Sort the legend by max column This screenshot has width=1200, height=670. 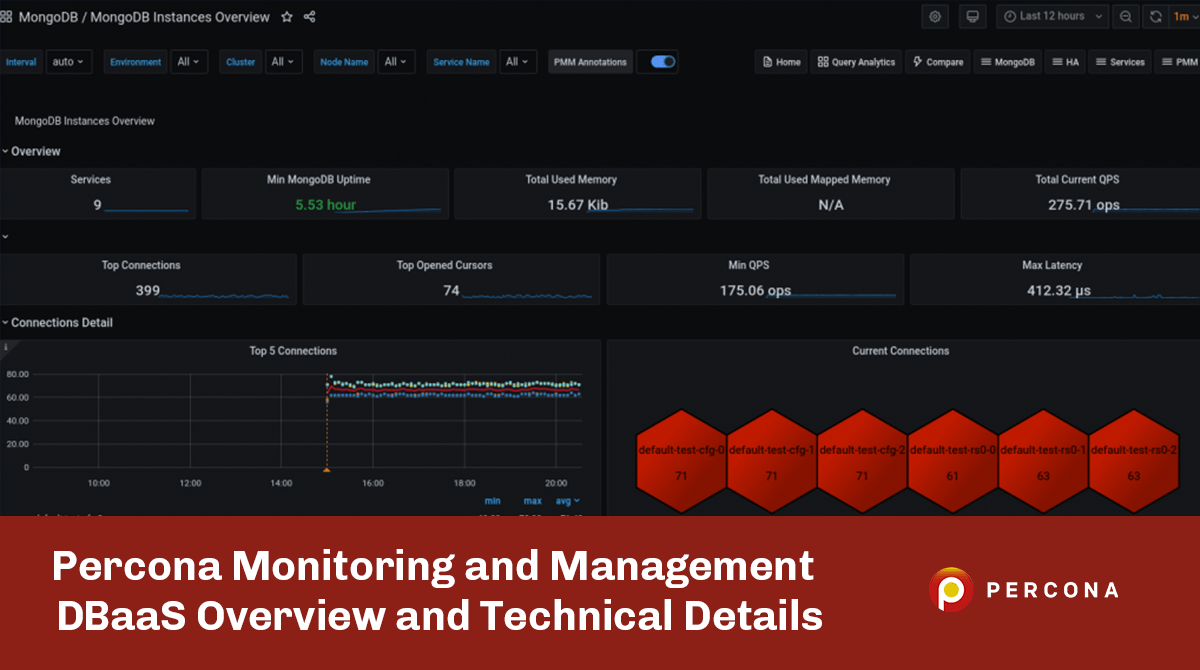[x=532, y=501]
